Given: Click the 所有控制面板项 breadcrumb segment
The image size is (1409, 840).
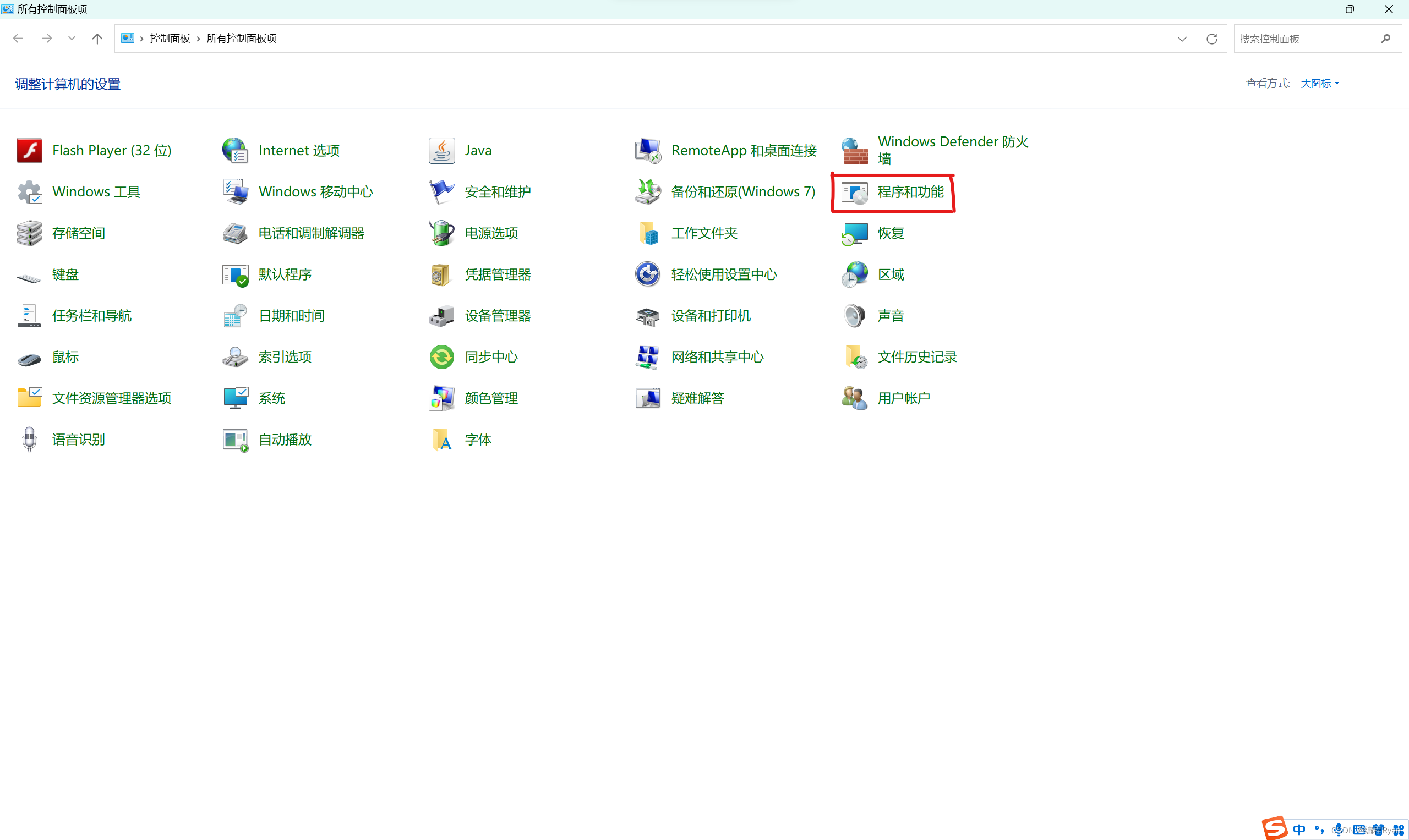Looking at the screenshot, I should pos(241,39).
